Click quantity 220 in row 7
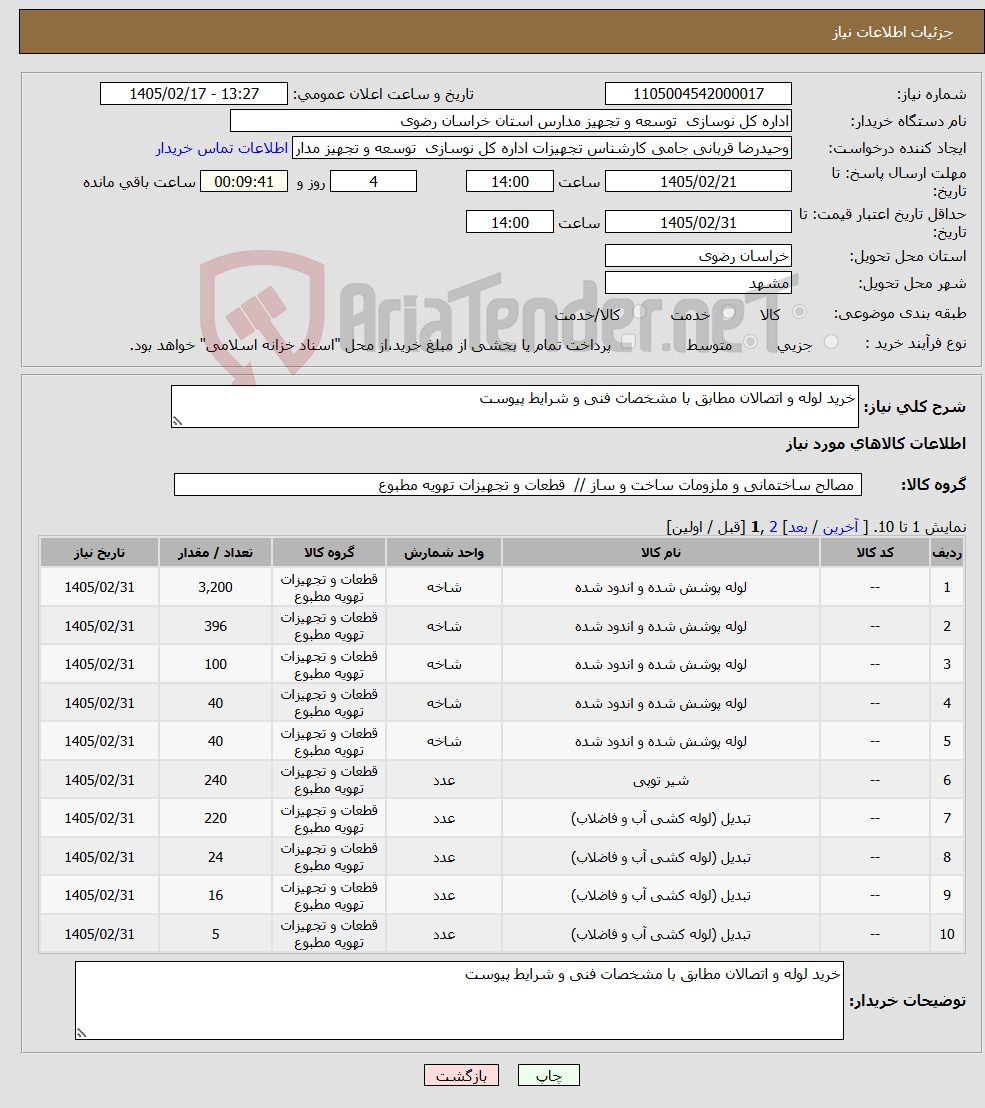Viewport: 985px width, 1108px height. pyautogui.click(x=216, y=818)
